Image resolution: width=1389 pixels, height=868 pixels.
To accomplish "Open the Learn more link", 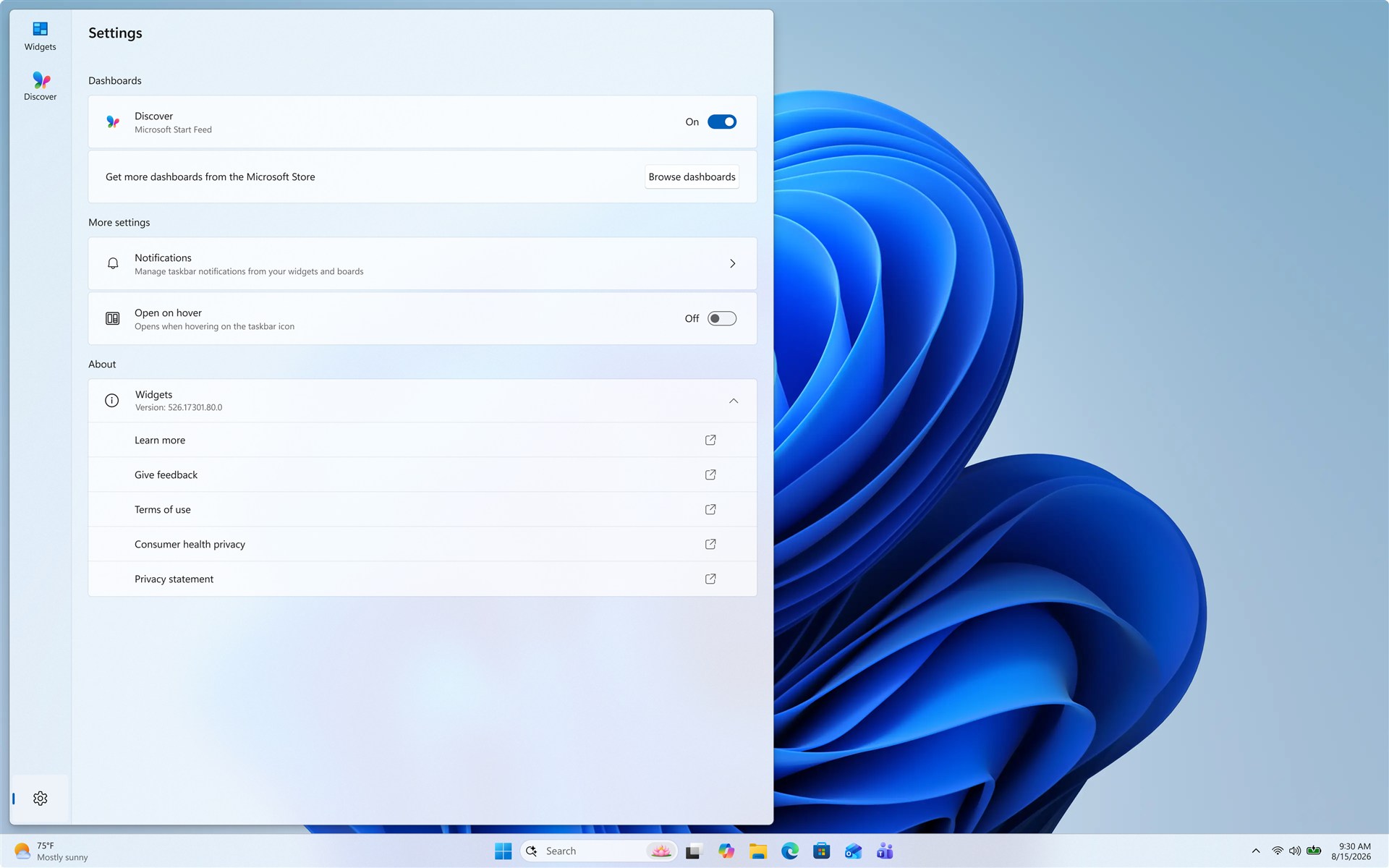I will (x=160, y=441).
